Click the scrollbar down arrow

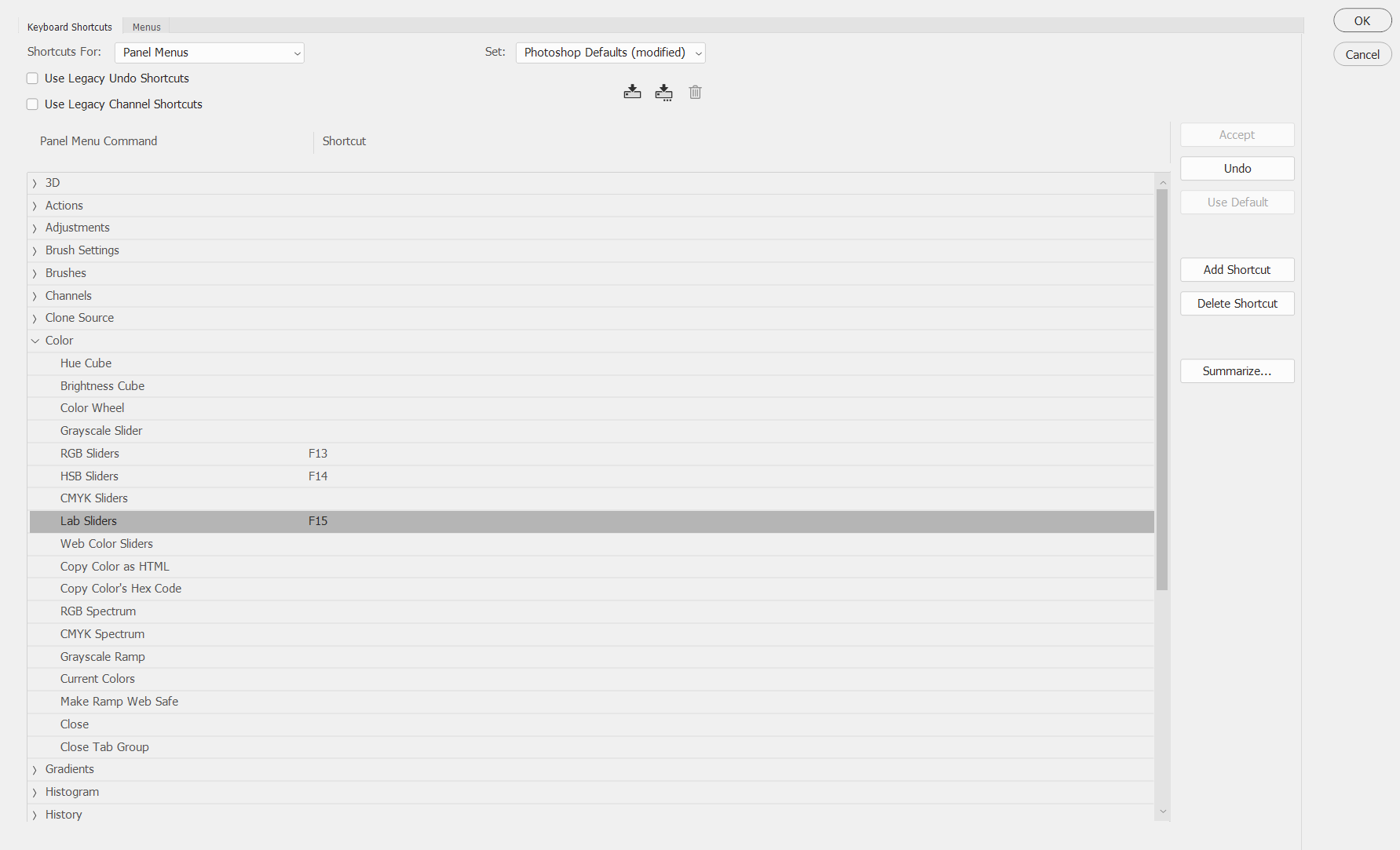[x=1163, y=812]
